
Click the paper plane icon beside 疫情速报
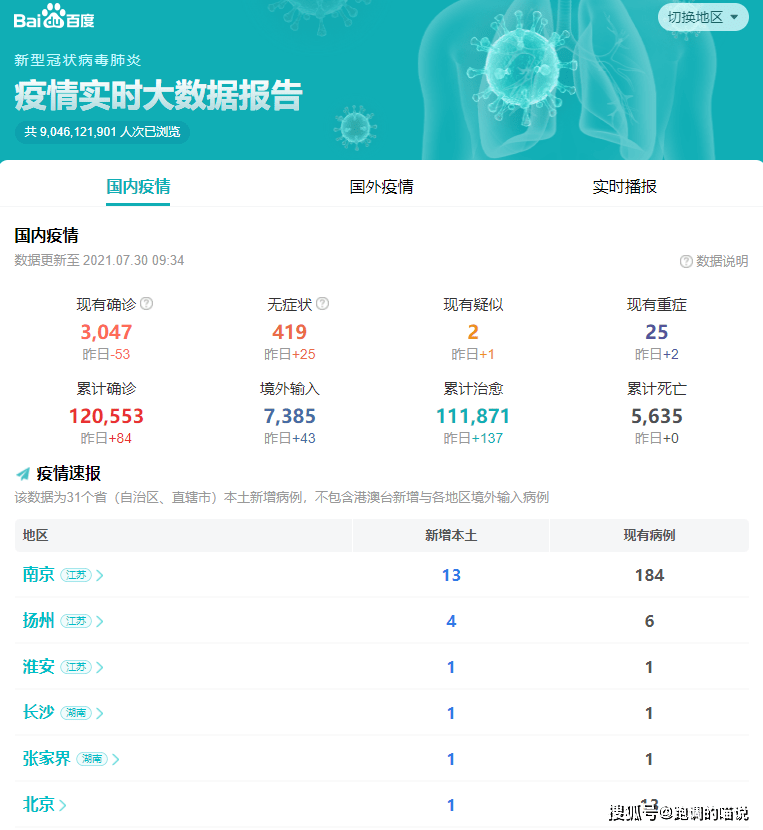[23, 474]
